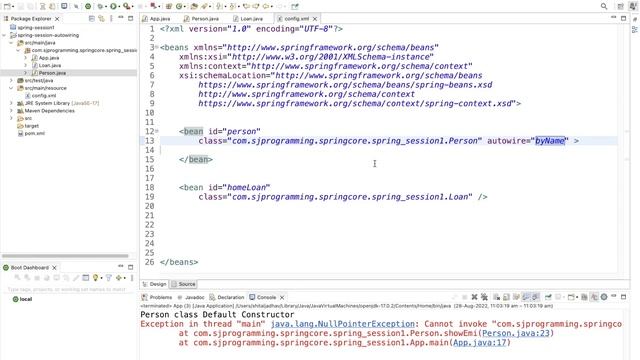Screen dimensions: 640x360
Task: Click Pin Console icon
Action: [548, 297]
